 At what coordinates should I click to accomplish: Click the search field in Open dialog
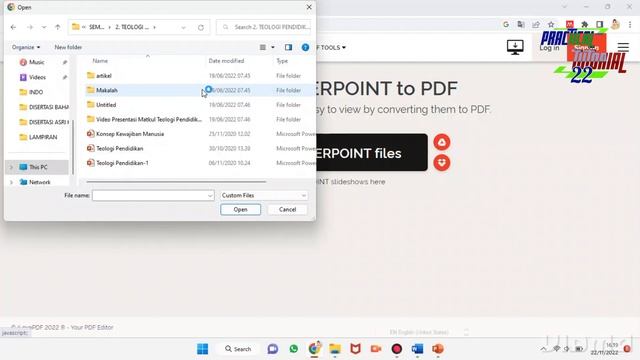click(264, 27)
